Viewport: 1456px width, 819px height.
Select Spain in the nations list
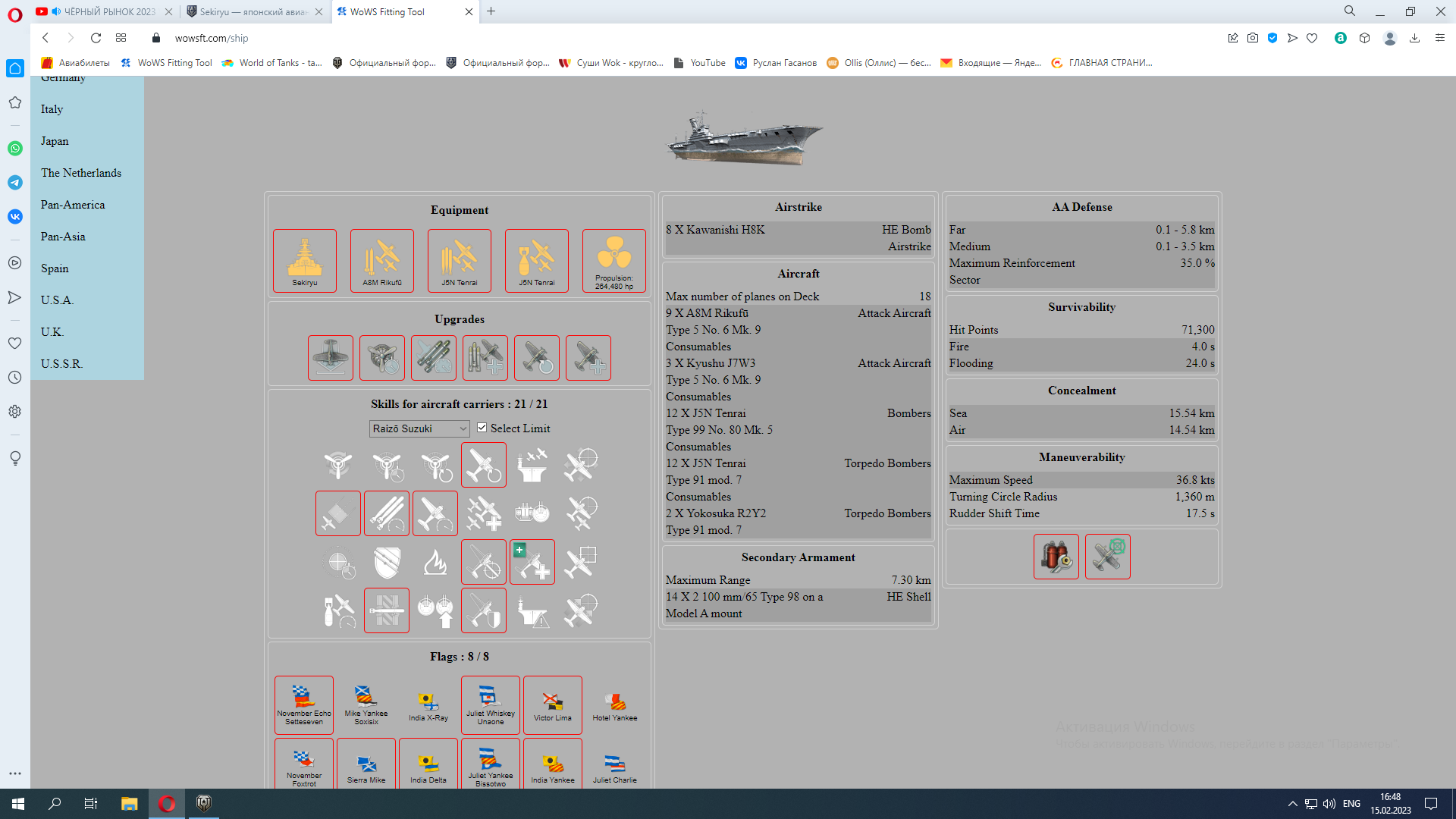pos(55,268)
